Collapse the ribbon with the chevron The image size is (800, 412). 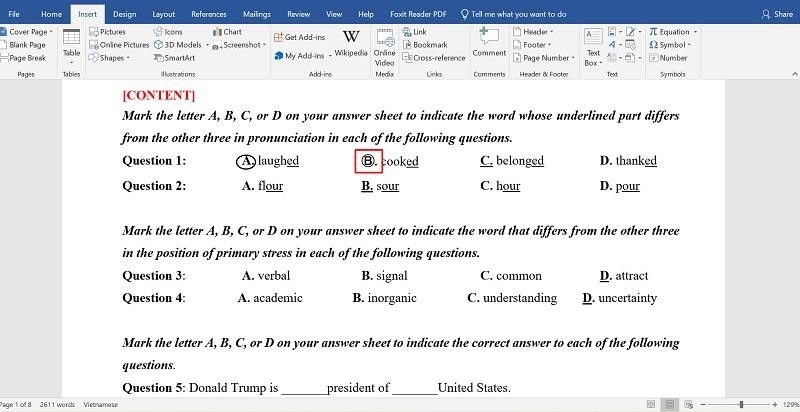tap(795, 74)
